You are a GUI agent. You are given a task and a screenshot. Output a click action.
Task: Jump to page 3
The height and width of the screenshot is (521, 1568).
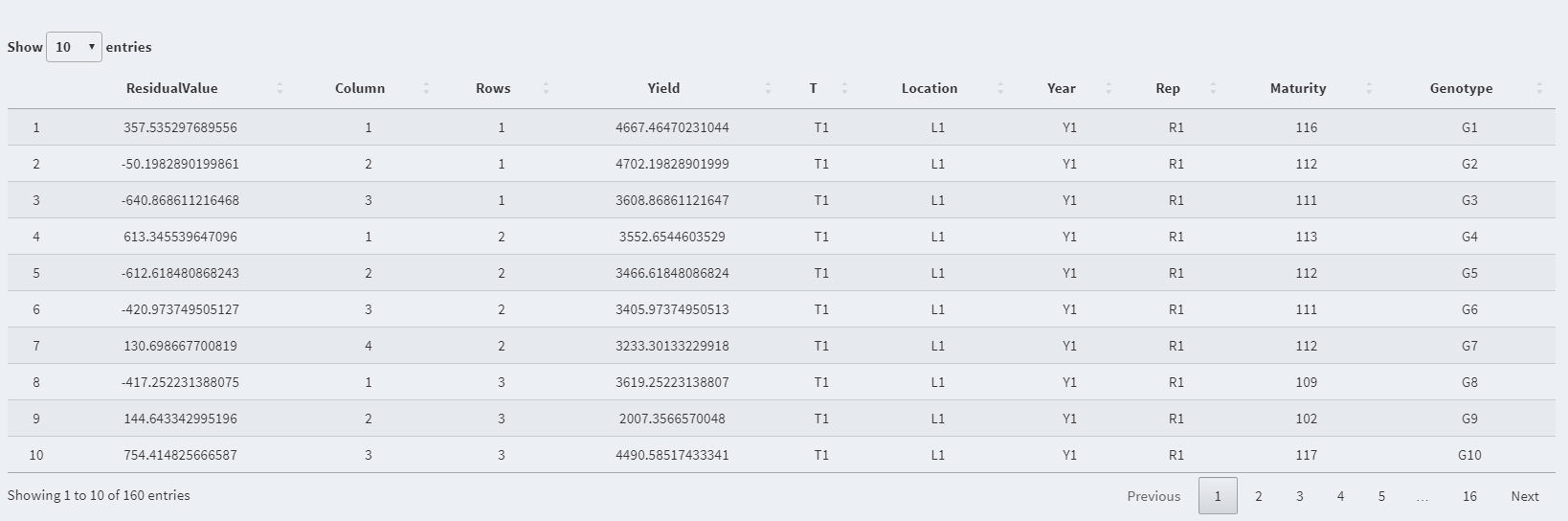coord(1300,496)
